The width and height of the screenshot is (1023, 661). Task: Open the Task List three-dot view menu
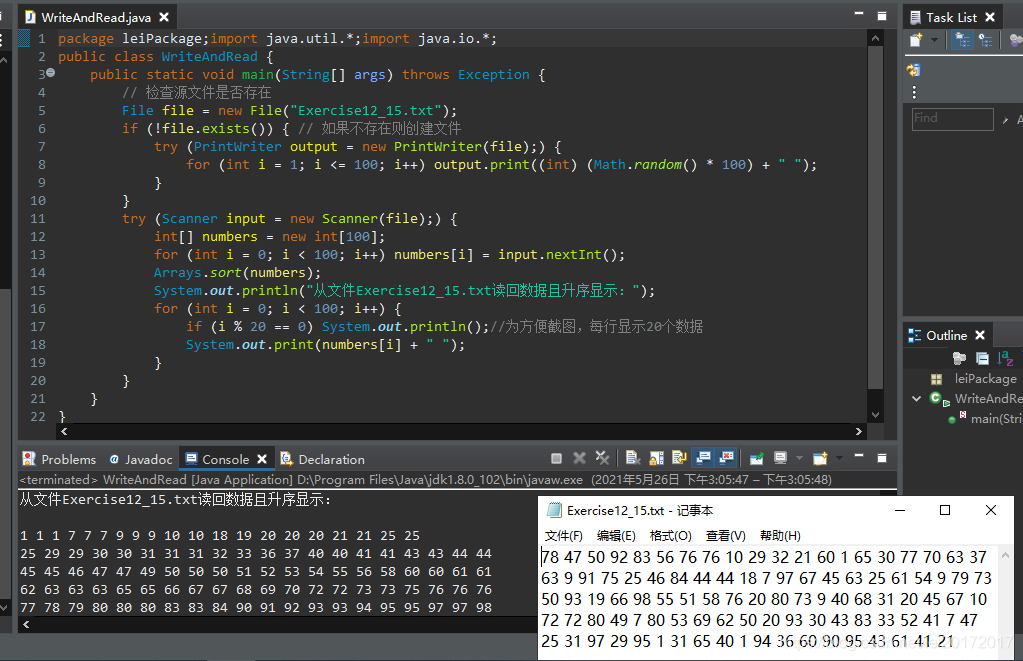coord(914,91)
